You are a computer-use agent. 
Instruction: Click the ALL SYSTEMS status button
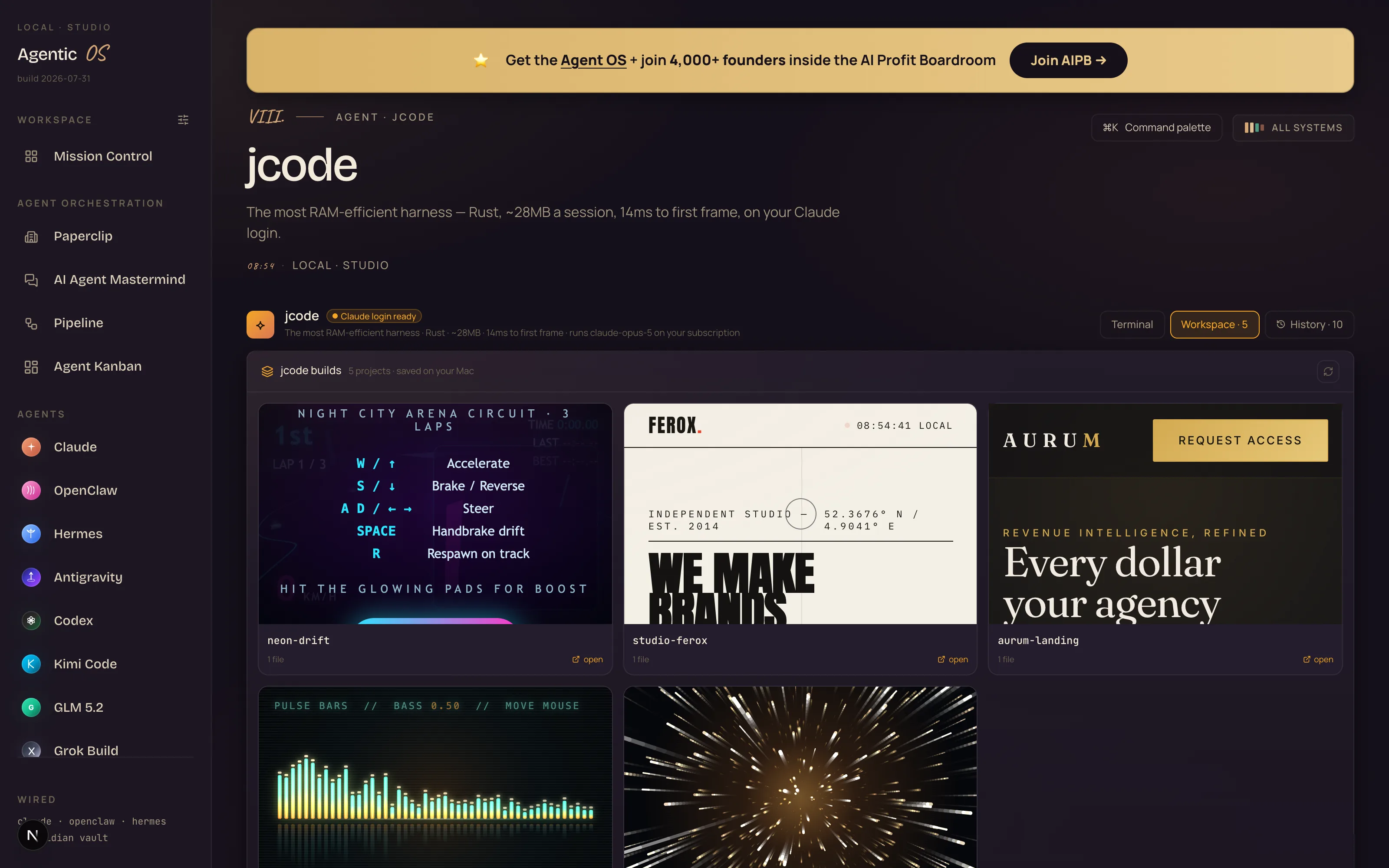pos(1293,128)
